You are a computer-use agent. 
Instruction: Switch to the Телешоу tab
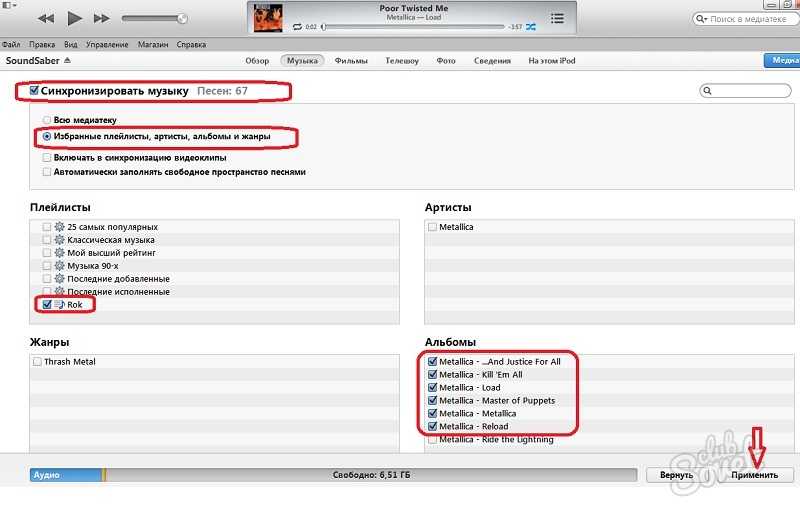[402, 61]
